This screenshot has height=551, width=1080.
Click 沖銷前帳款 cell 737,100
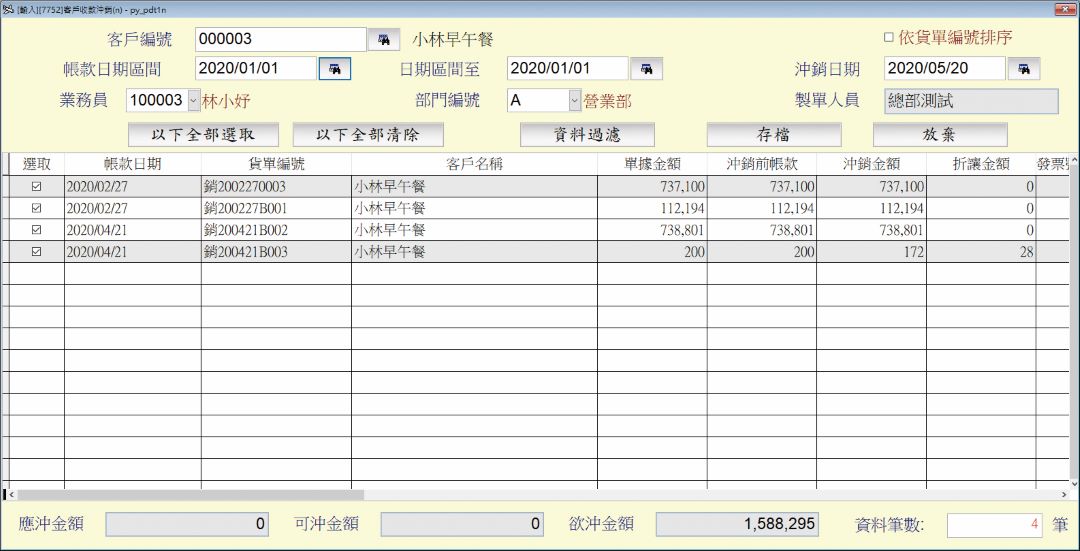tap(762, 187)
